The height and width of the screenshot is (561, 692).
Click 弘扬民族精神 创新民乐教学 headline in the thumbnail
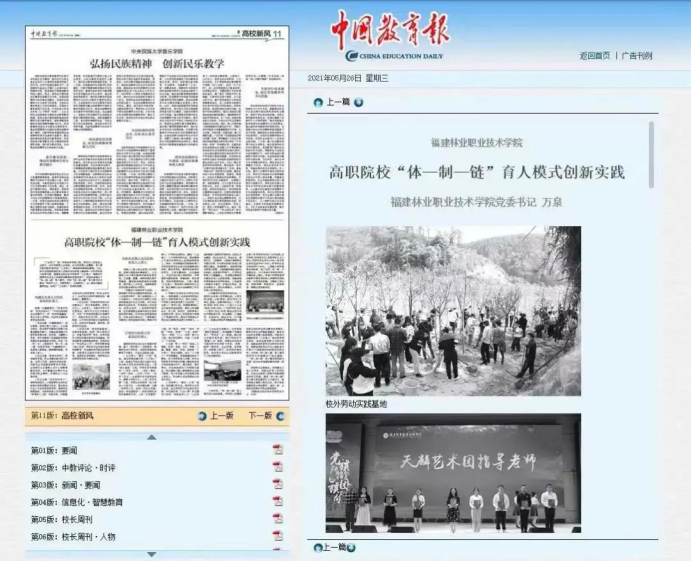[157, 63]
